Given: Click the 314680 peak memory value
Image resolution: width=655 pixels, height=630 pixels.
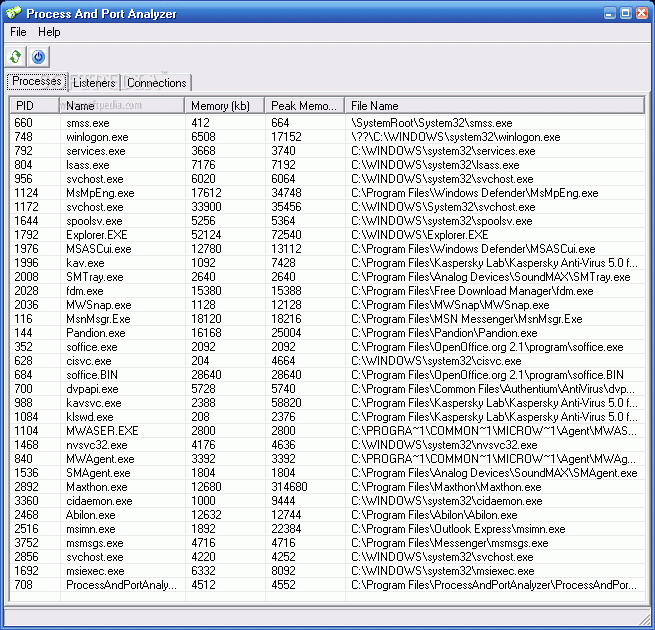Looking at the screenshot, I should pos(289,487).
